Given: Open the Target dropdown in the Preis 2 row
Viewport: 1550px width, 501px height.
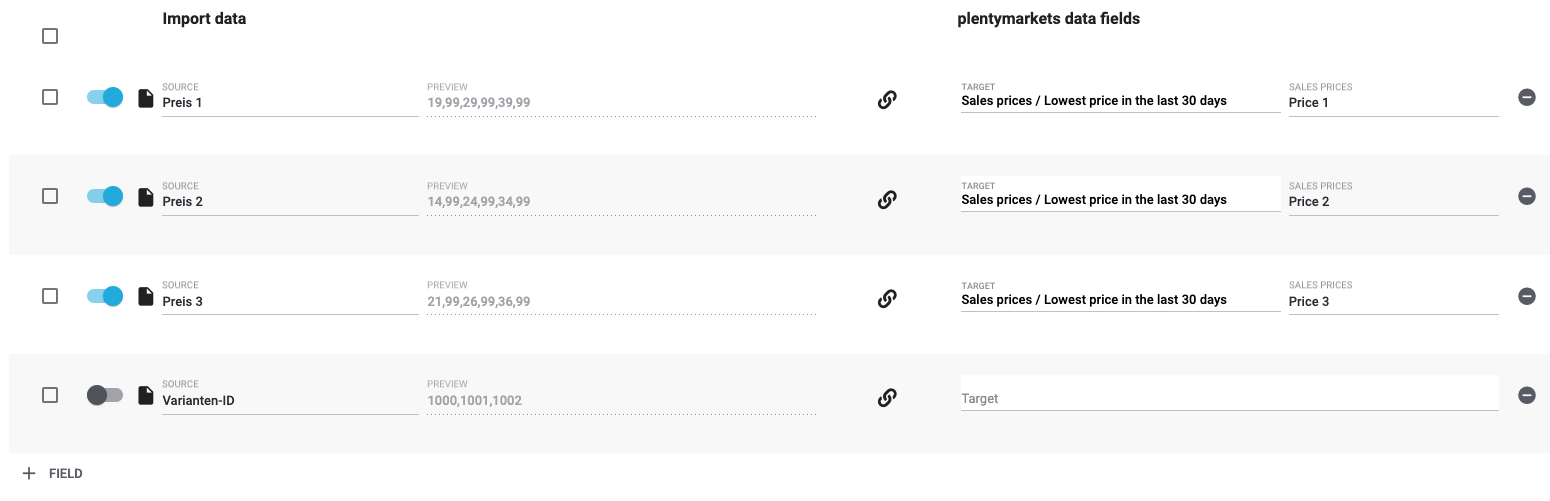Looking at the screenshot, I should click(1119, 200).
